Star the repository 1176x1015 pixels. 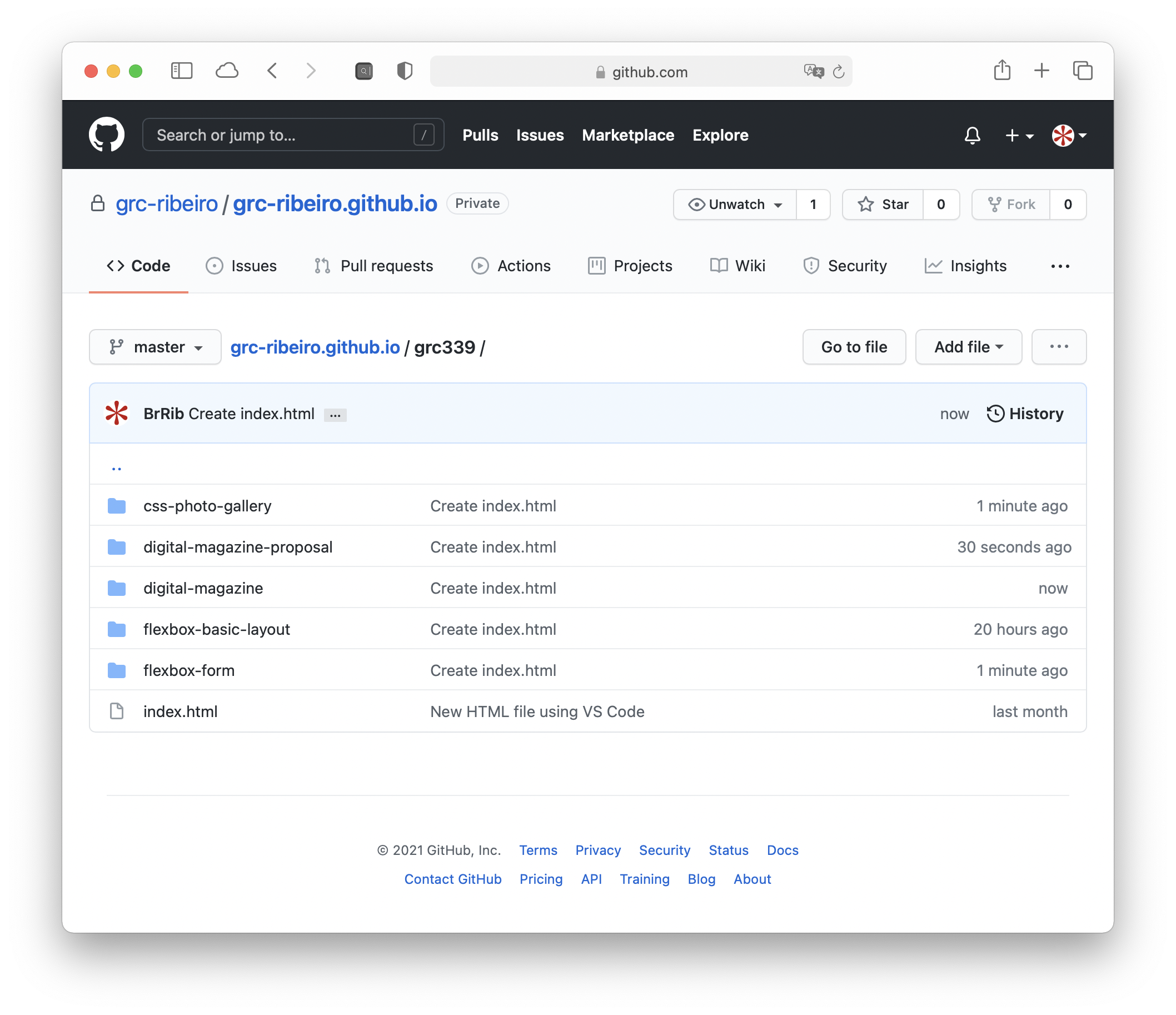point(883,205)
